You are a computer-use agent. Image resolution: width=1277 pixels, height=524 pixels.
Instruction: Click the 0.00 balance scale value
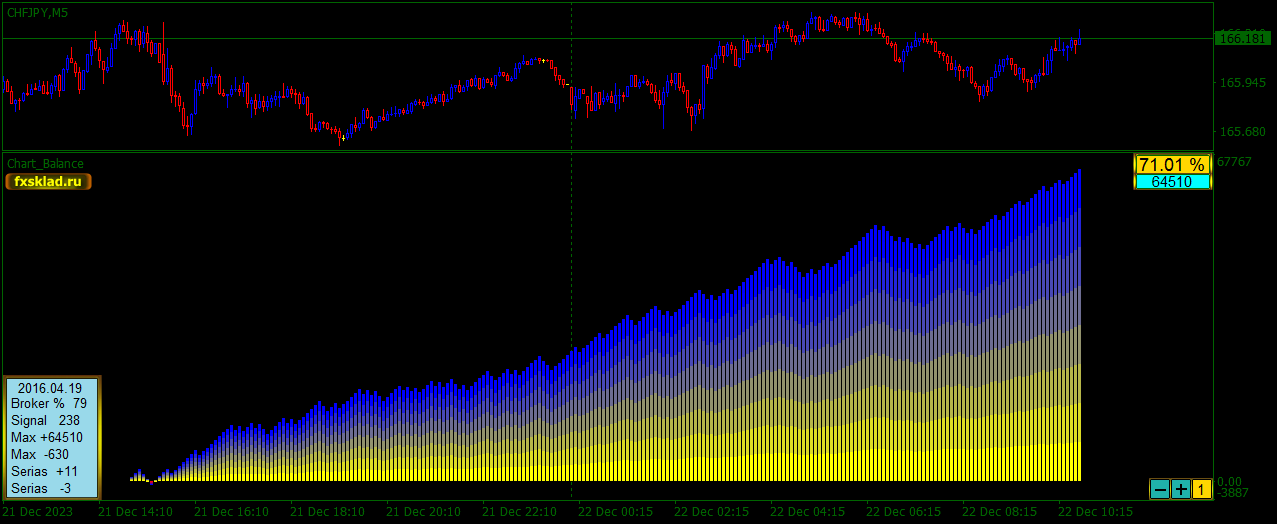pyautogui.click(x=1229, y=481)
